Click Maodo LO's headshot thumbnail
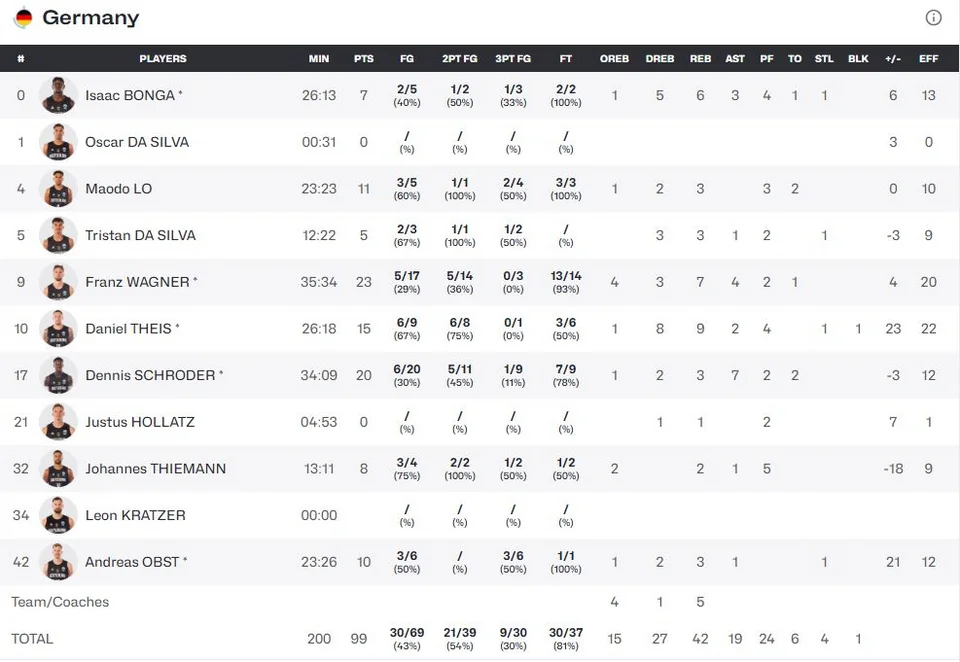 58,189
